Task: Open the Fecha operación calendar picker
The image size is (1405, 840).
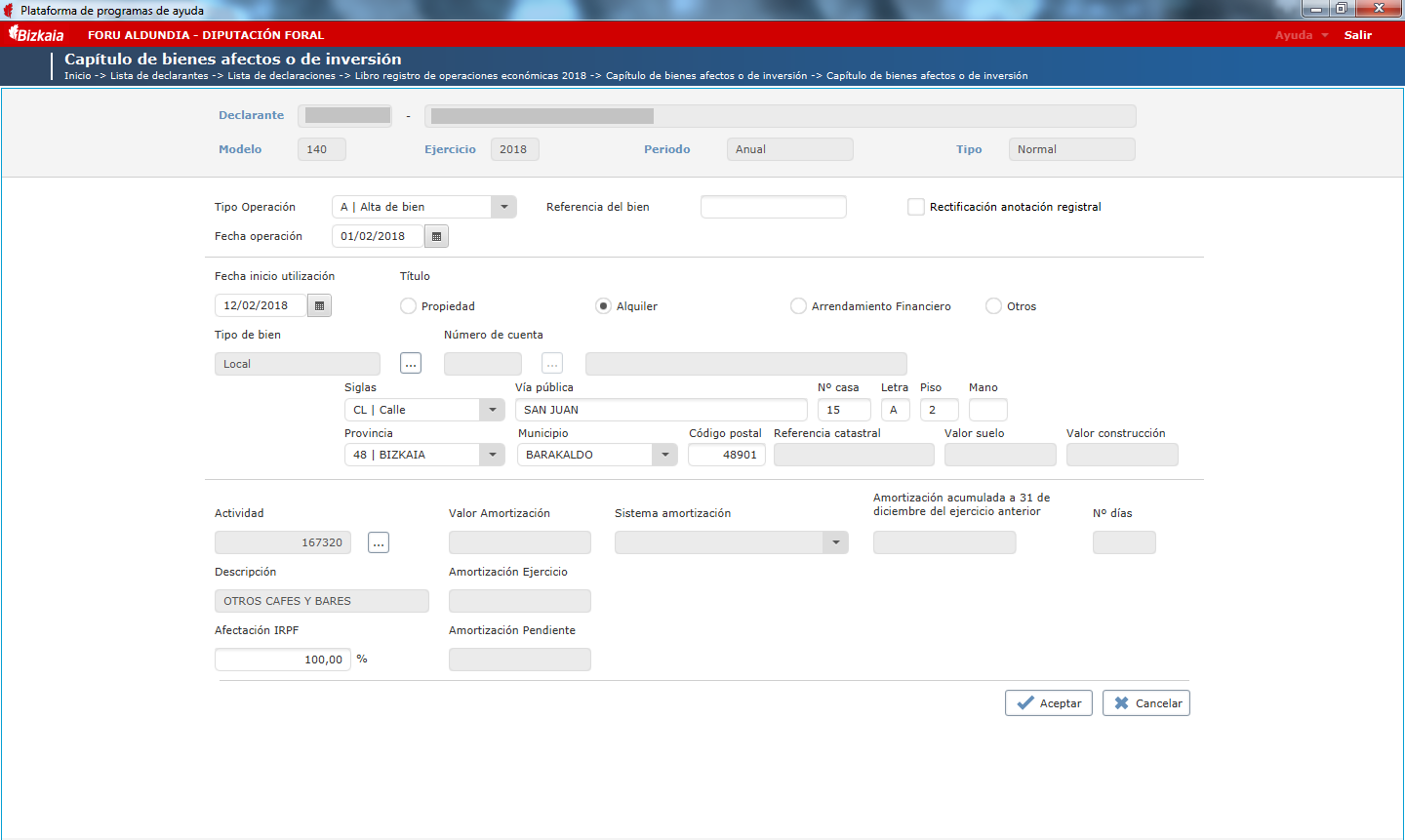Action: coord(436,236)
